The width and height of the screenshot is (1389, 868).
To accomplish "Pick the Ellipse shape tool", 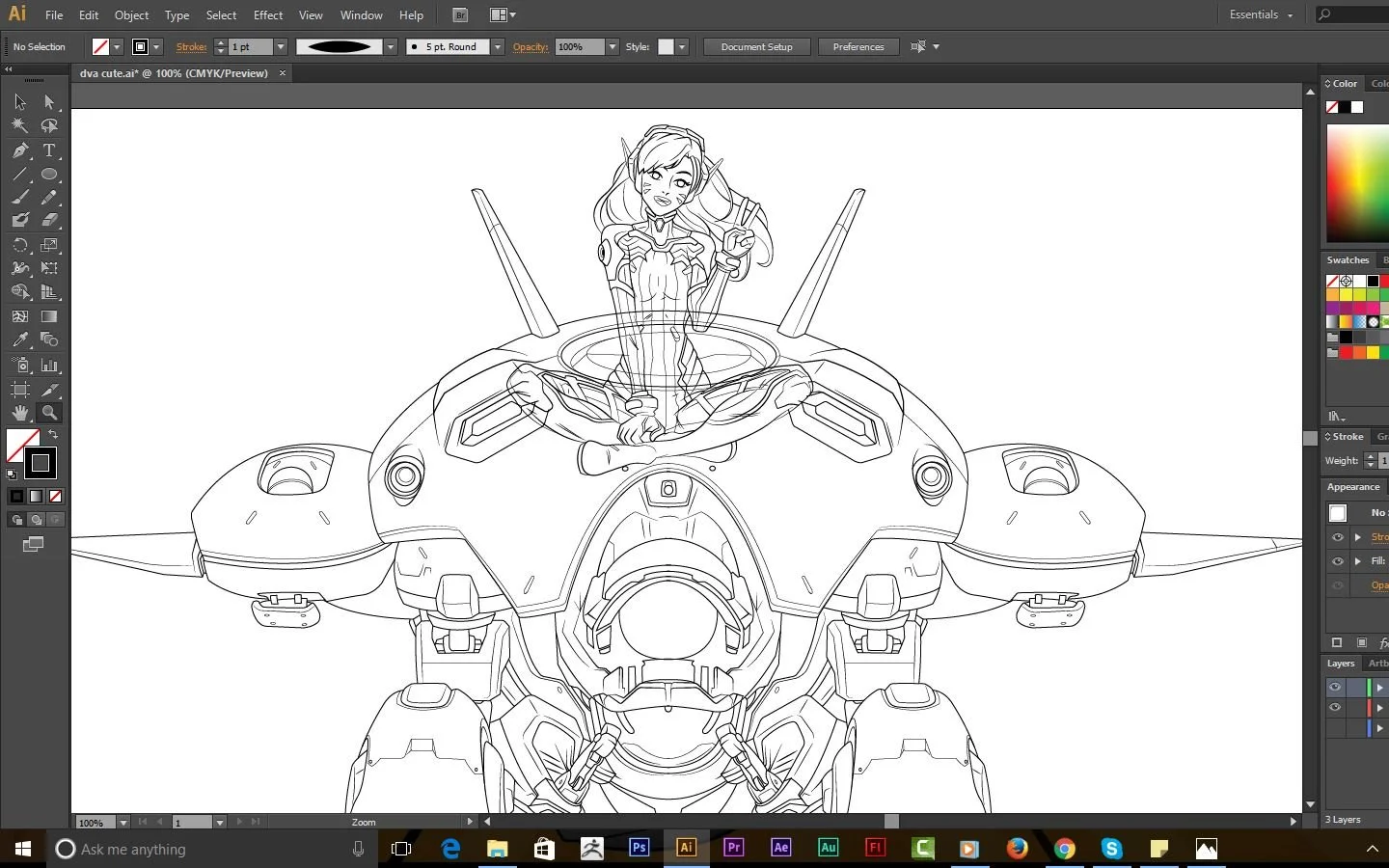I will click(49, 175).
